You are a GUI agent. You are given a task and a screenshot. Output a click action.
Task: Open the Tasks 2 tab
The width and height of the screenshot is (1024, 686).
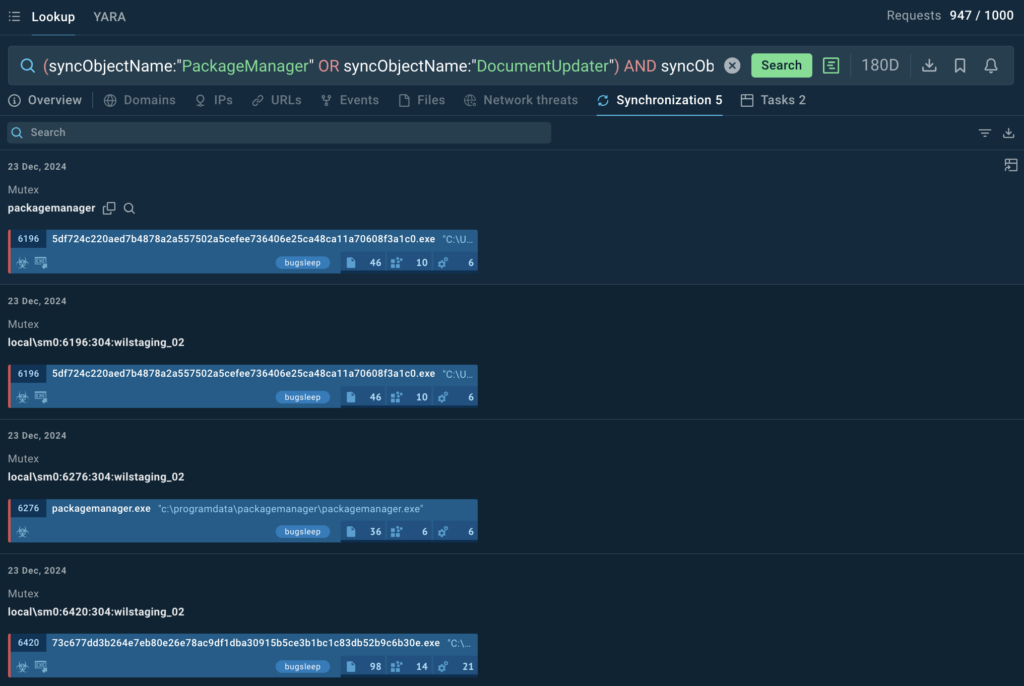tap(773, 100)
